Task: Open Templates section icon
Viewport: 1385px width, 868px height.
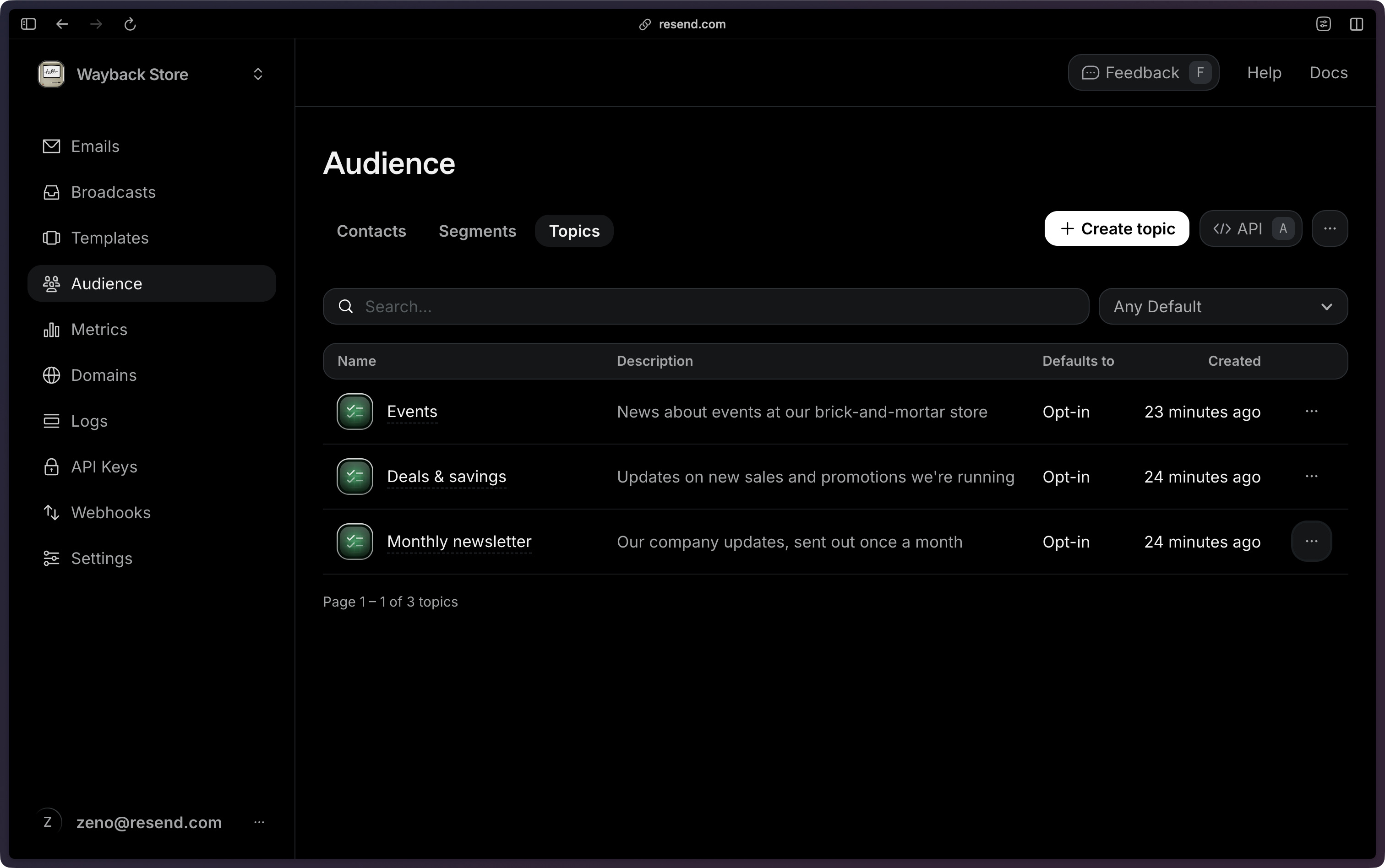Action: (52, 238)
